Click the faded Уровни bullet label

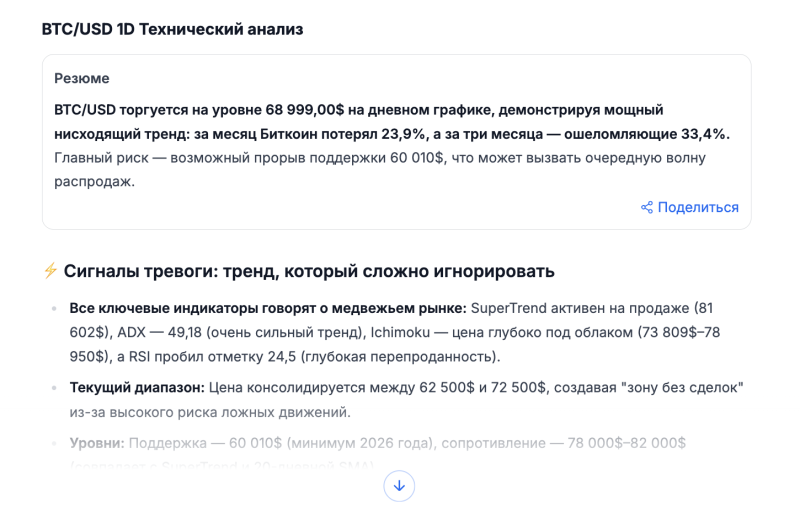96,442
